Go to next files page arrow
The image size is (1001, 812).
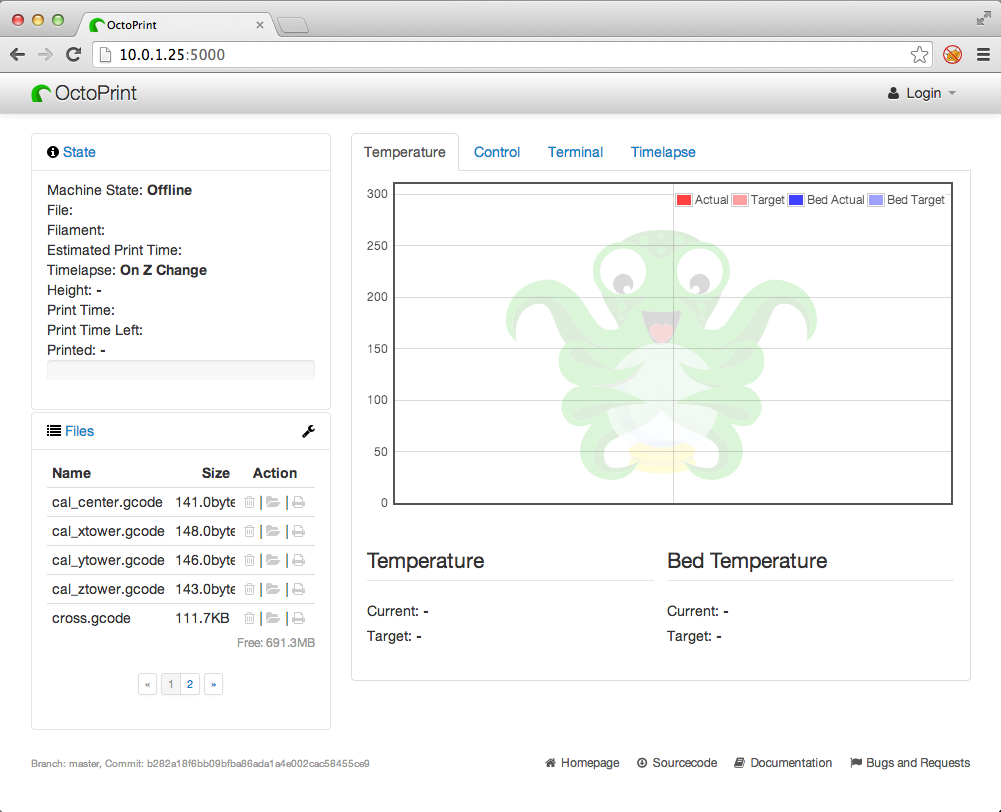click(x=213, y=684)
